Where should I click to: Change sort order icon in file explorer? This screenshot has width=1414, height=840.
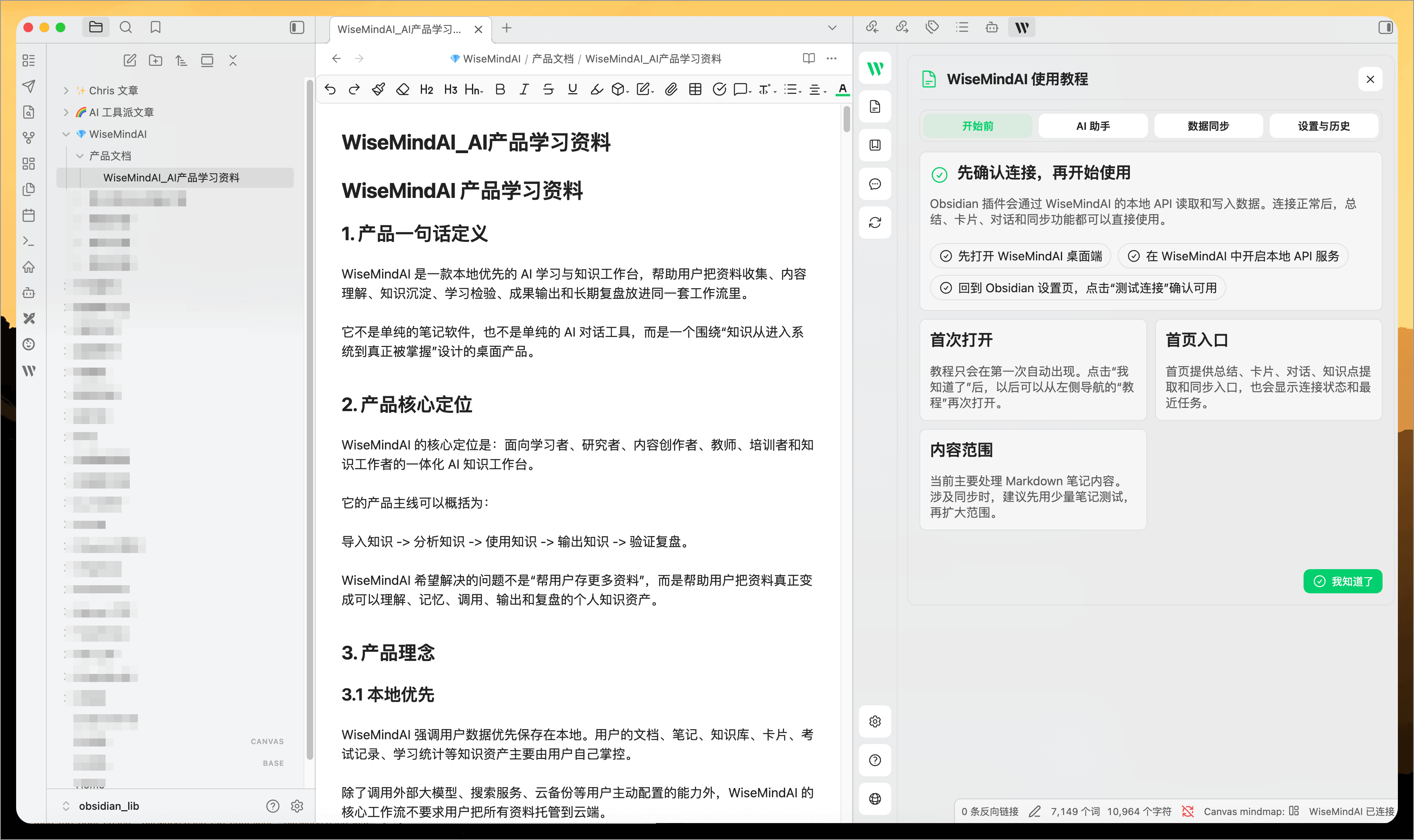tap(181, 60)
